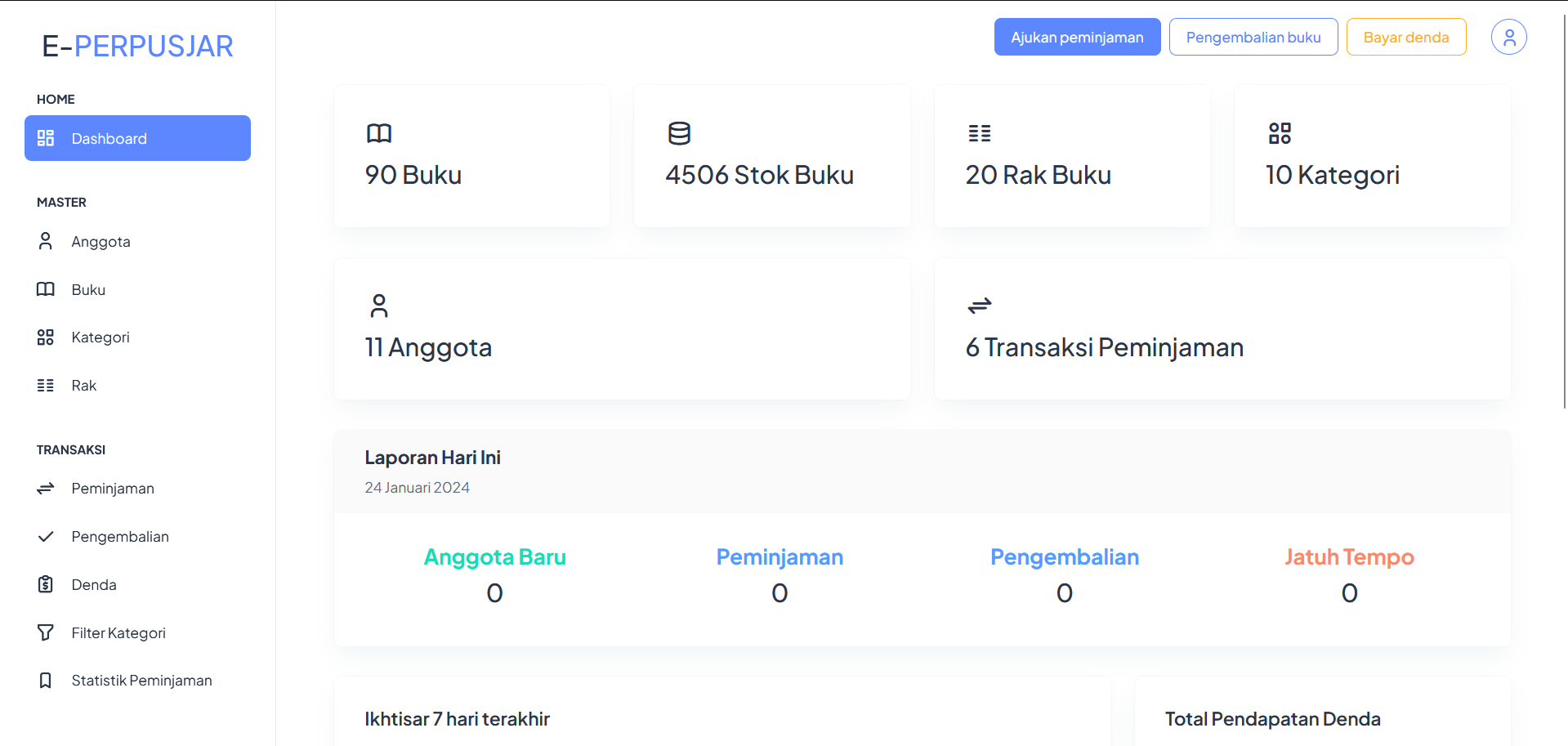Click the funnel icon for Filter Kategori
The width and height of the screenshot is (1568, 746).
pos(46,632)
